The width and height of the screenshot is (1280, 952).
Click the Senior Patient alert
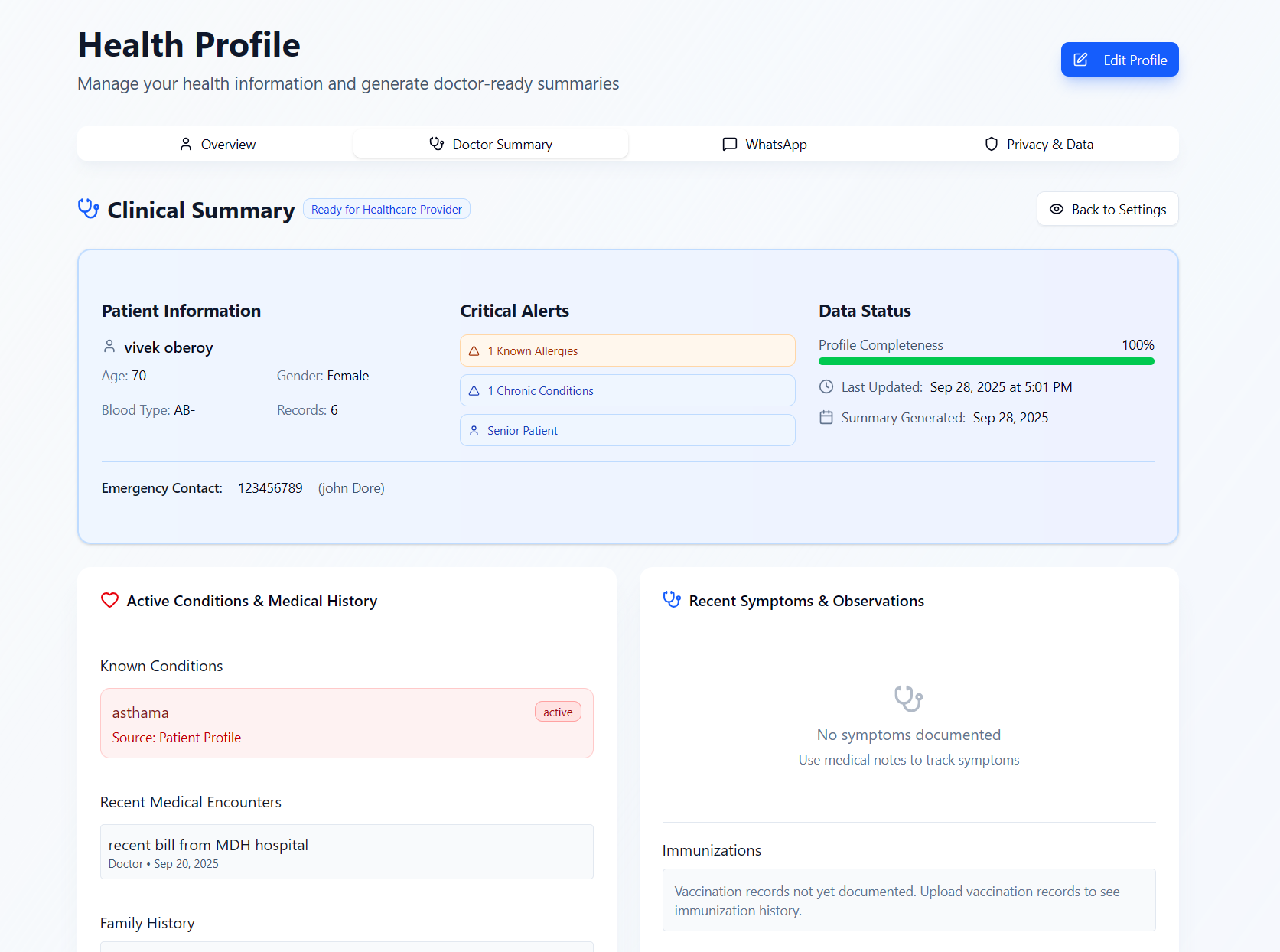627,430
